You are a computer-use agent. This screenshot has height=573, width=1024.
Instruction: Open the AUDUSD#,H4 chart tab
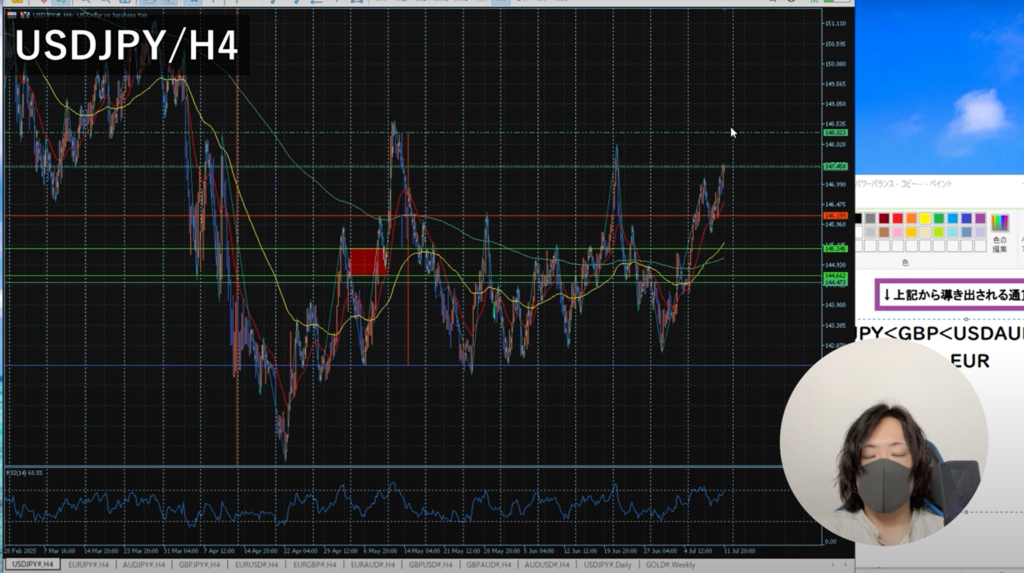pos(547,565)
